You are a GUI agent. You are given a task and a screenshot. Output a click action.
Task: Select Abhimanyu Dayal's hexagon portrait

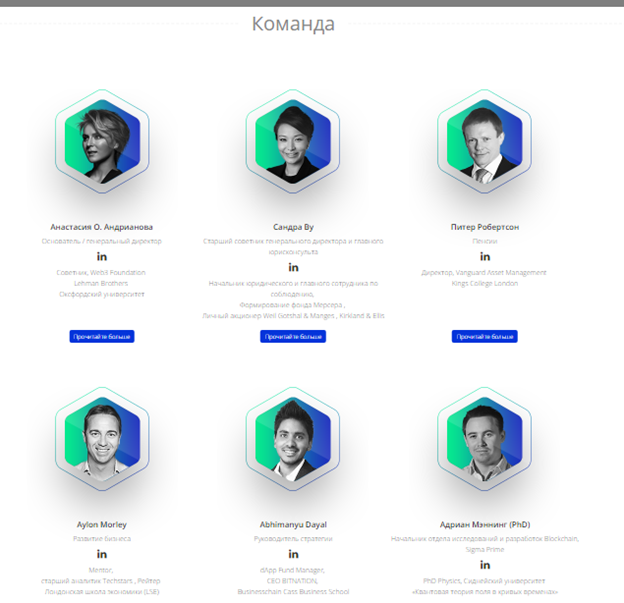click(x=293, y=439)
